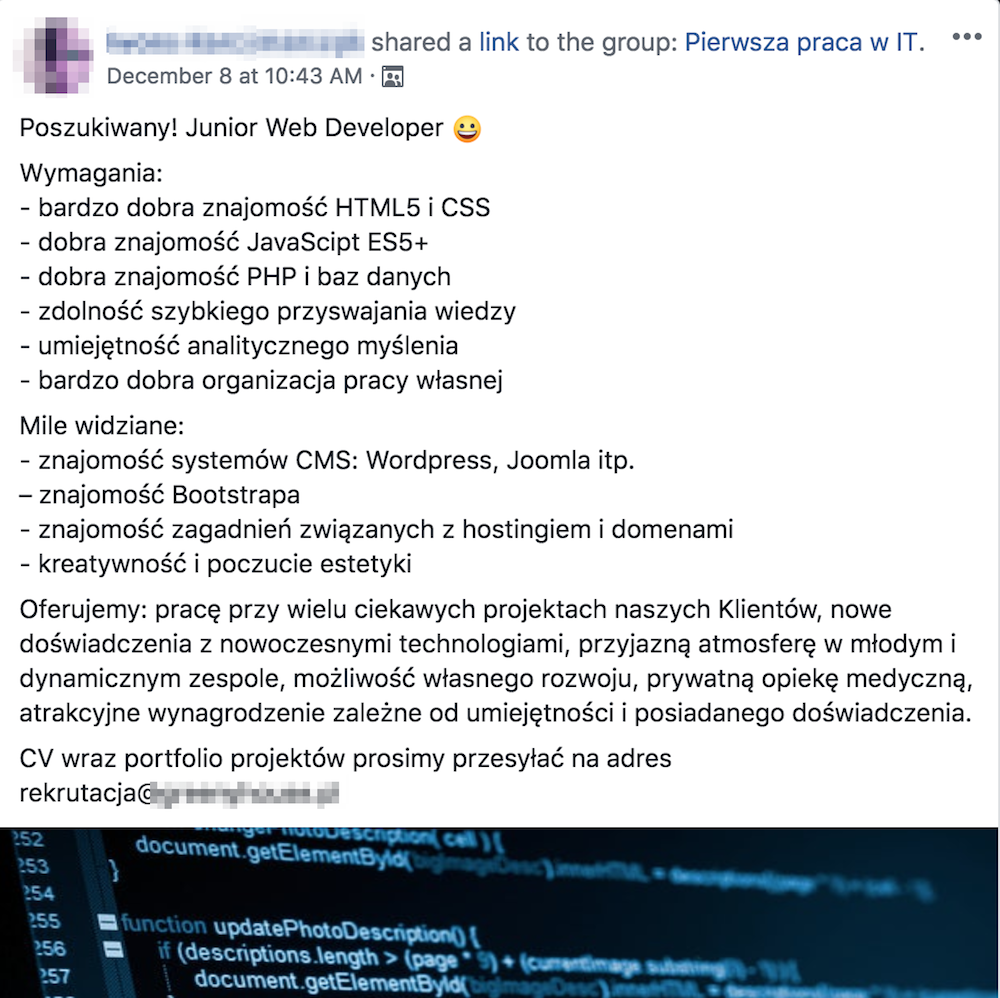Click the "Wymagania:" heading text
The height and width of the screenshot is (998, 1000).
click(x=91, y=173)
